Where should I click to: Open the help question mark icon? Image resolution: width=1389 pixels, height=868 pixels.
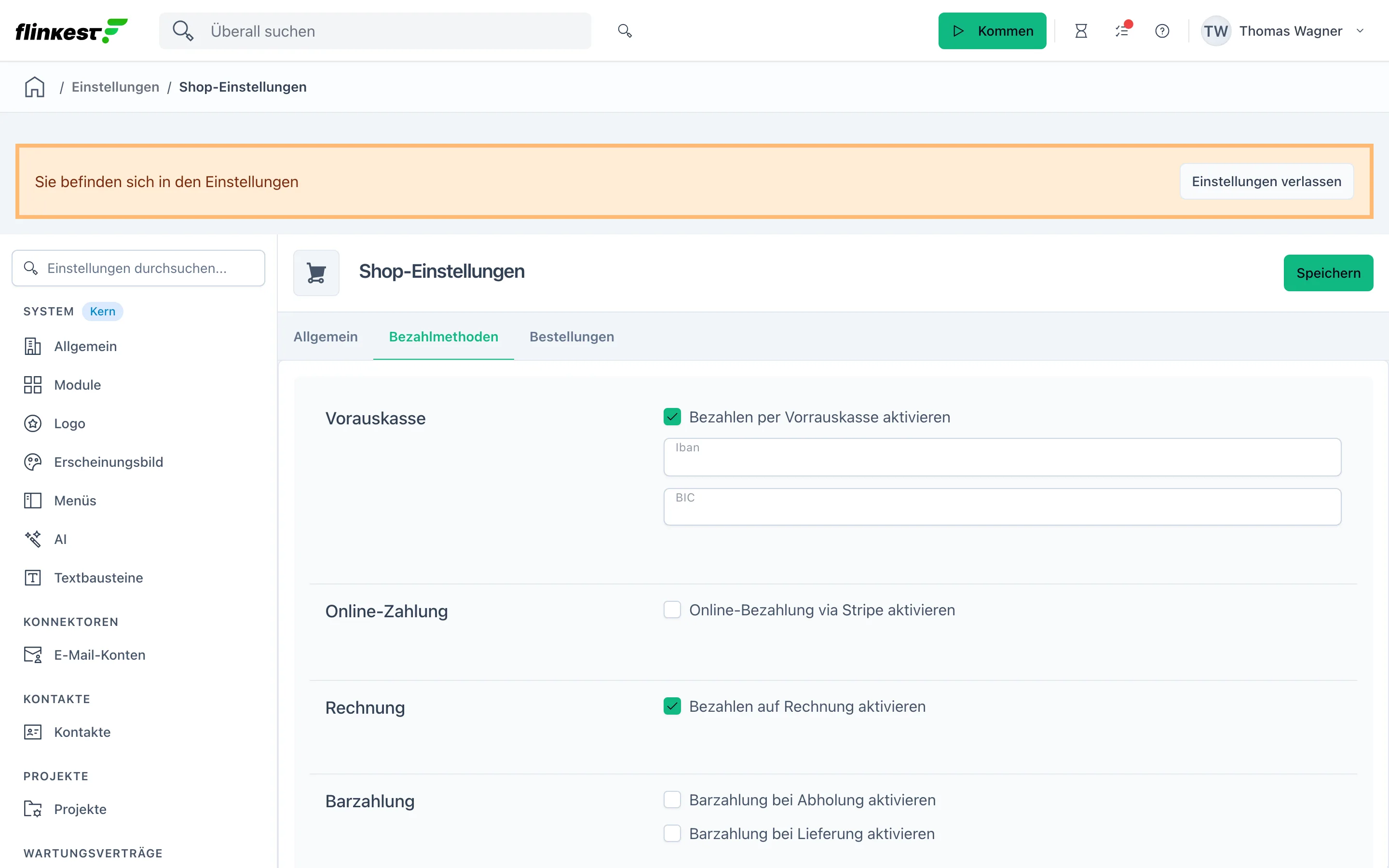click(x=1162, y=31)
